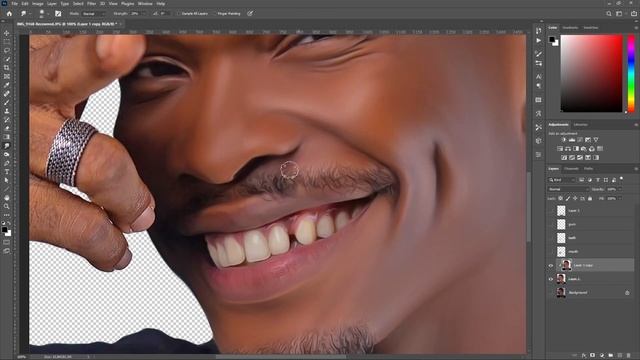This screenshot has height=360, width=640.
Task: Open the layer blend mode Normal dropdown
Action: pyautogui.click(x=568, y=189)
